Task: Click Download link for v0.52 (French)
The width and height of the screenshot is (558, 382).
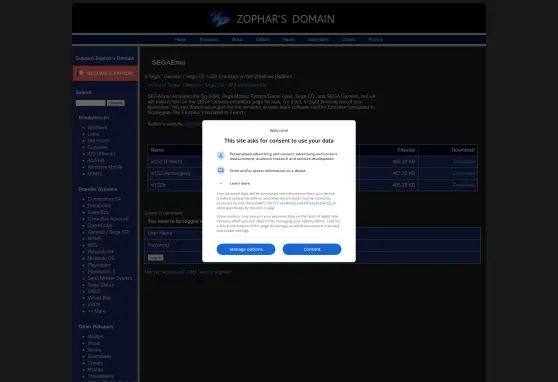Action: coord(464,162)
